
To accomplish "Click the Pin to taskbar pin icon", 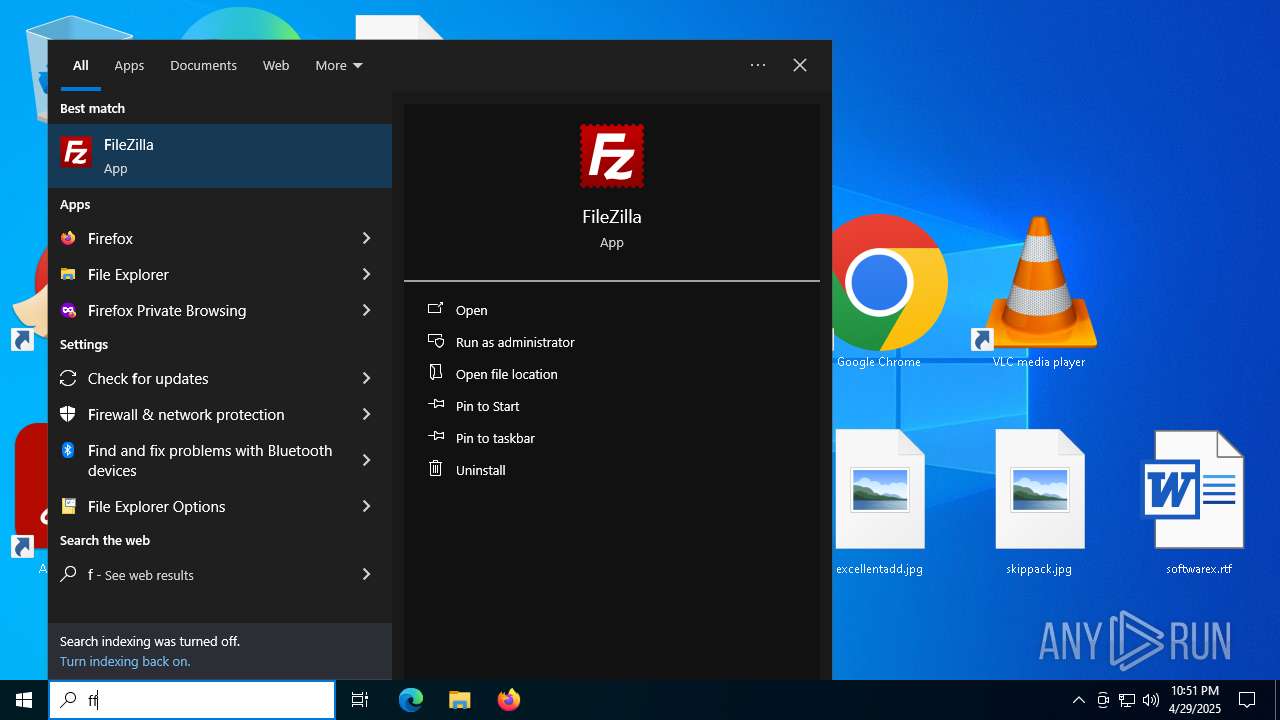I will click(435, 437).
